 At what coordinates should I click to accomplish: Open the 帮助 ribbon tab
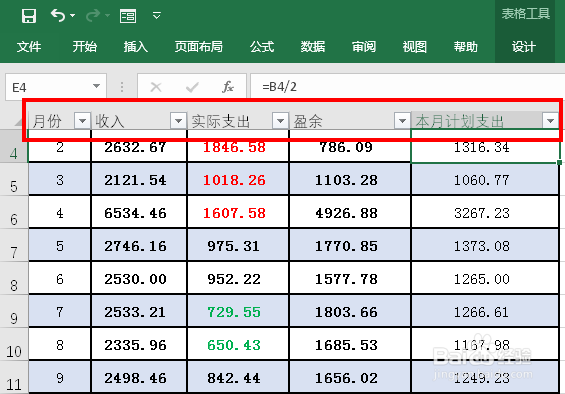pyautogui.click(x=466, y=47)
